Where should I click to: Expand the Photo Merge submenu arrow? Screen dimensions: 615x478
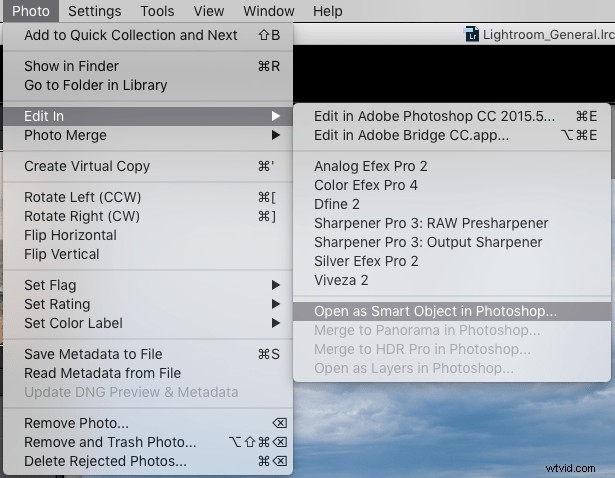276,135
